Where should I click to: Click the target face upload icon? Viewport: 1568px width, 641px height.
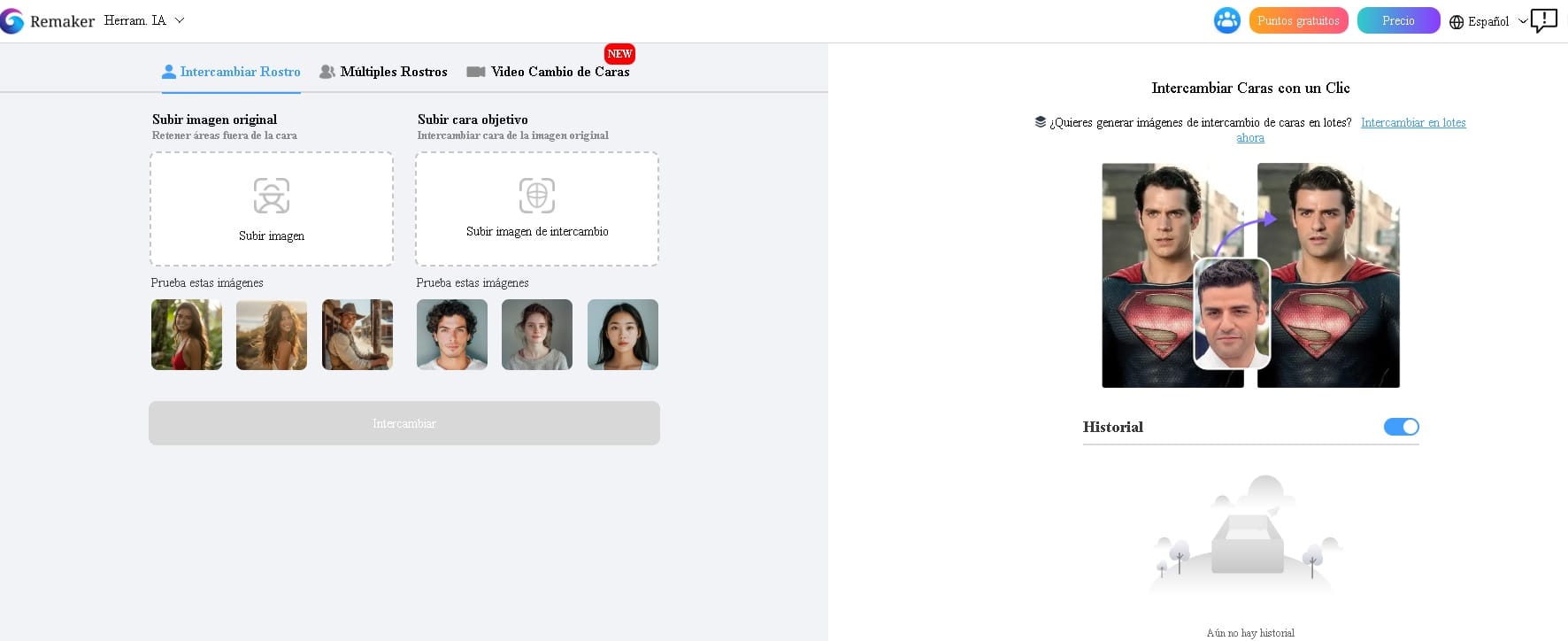coord(537,196)
